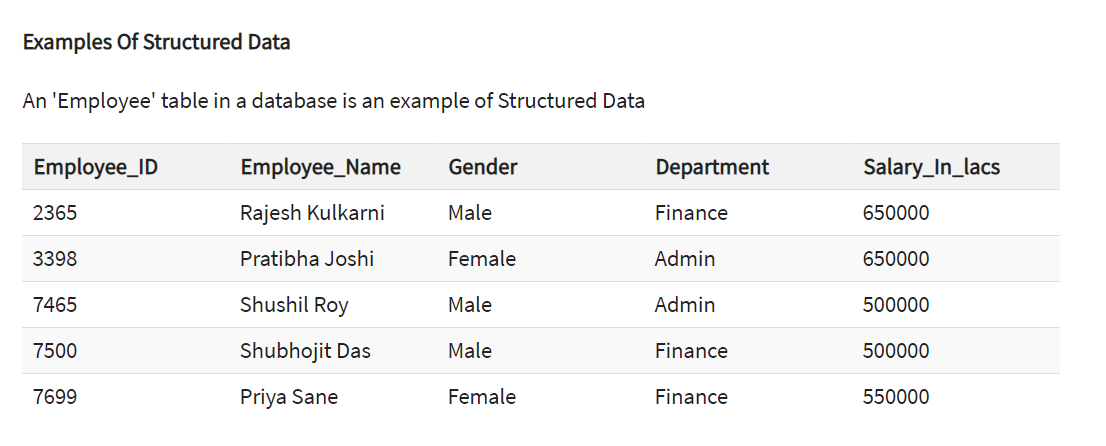Click the Priya Sane name cell
Screen dimensions: 1106x446
tap(289, 397)
